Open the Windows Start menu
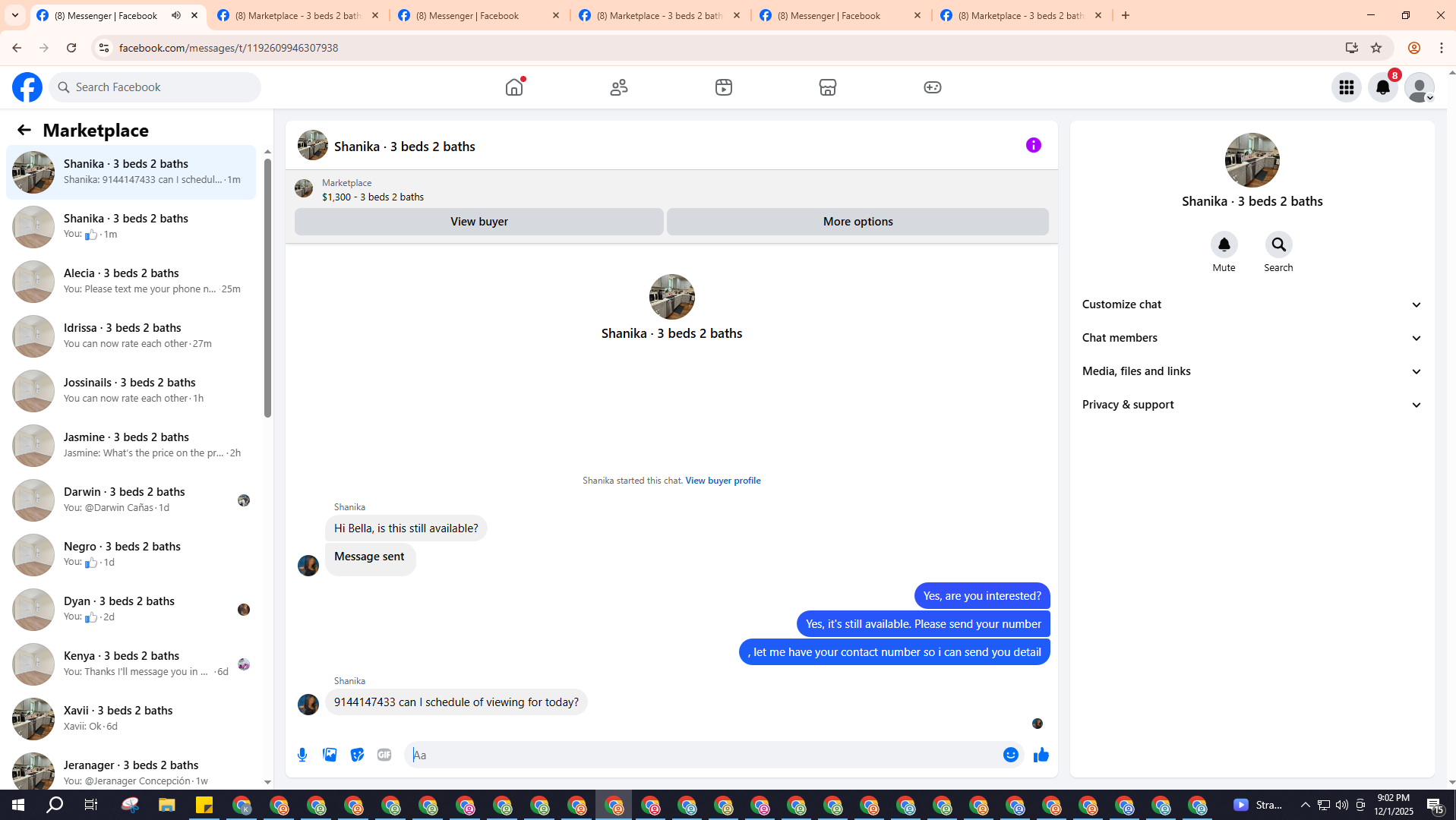1456x820 pixels. coord(18,805)
